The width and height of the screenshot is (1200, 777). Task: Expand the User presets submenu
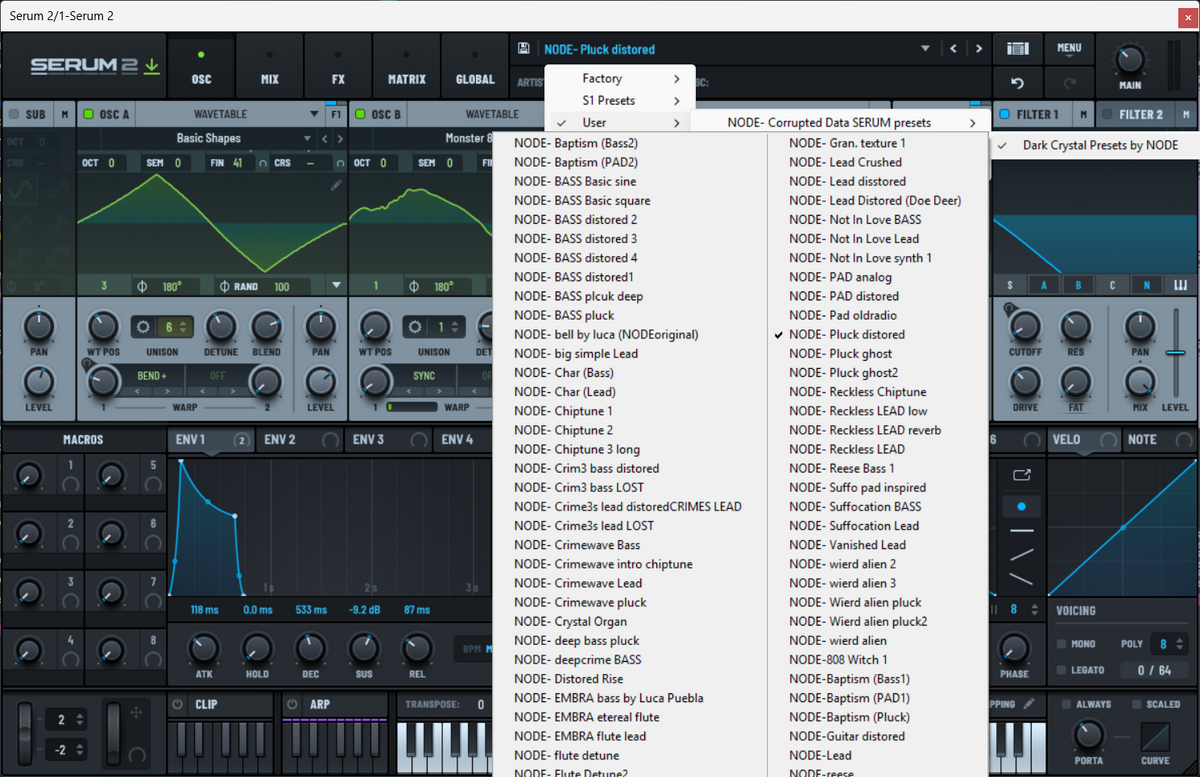(x=620, y=122)
